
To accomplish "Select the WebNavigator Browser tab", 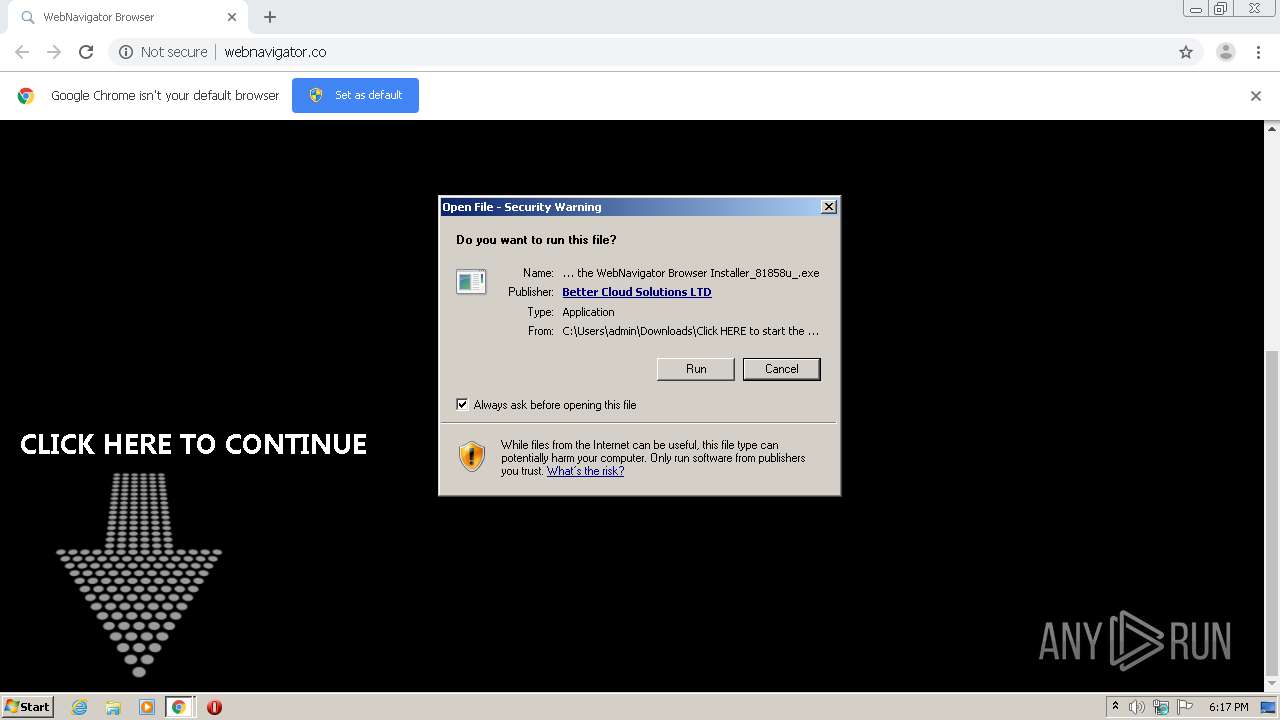I will pyautogui.click(x=127, y=17).
